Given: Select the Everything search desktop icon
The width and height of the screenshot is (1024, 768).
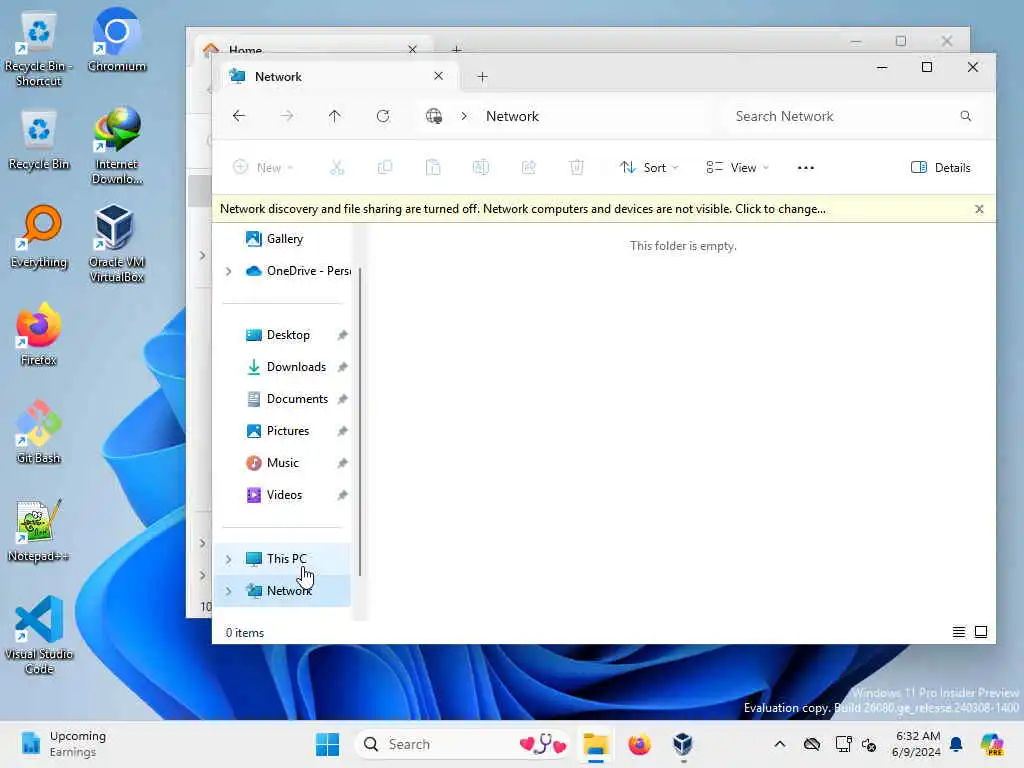Looking at the screenshot, I should tap(39, 238).
